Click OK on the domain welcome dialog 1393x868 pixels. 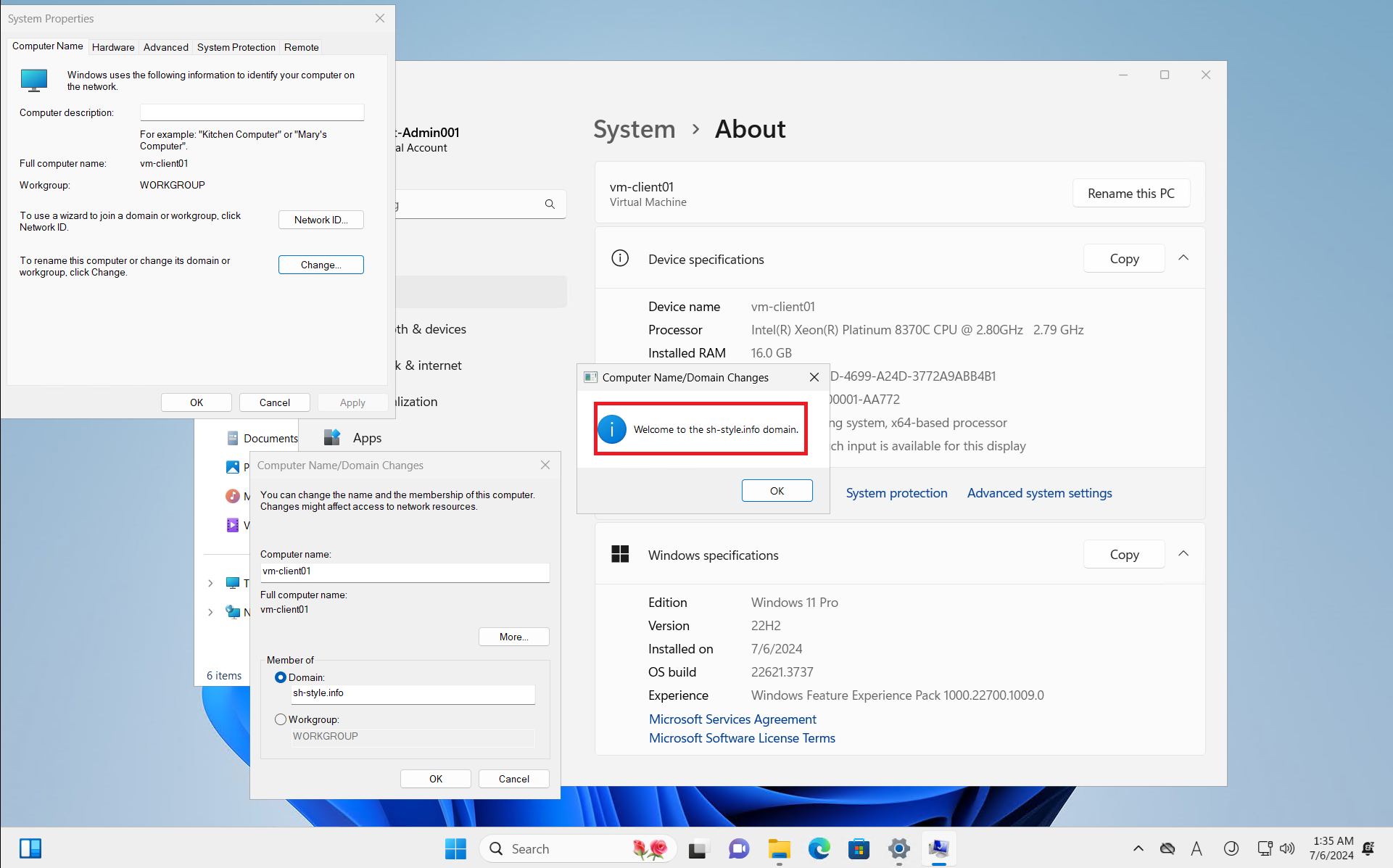777,491
